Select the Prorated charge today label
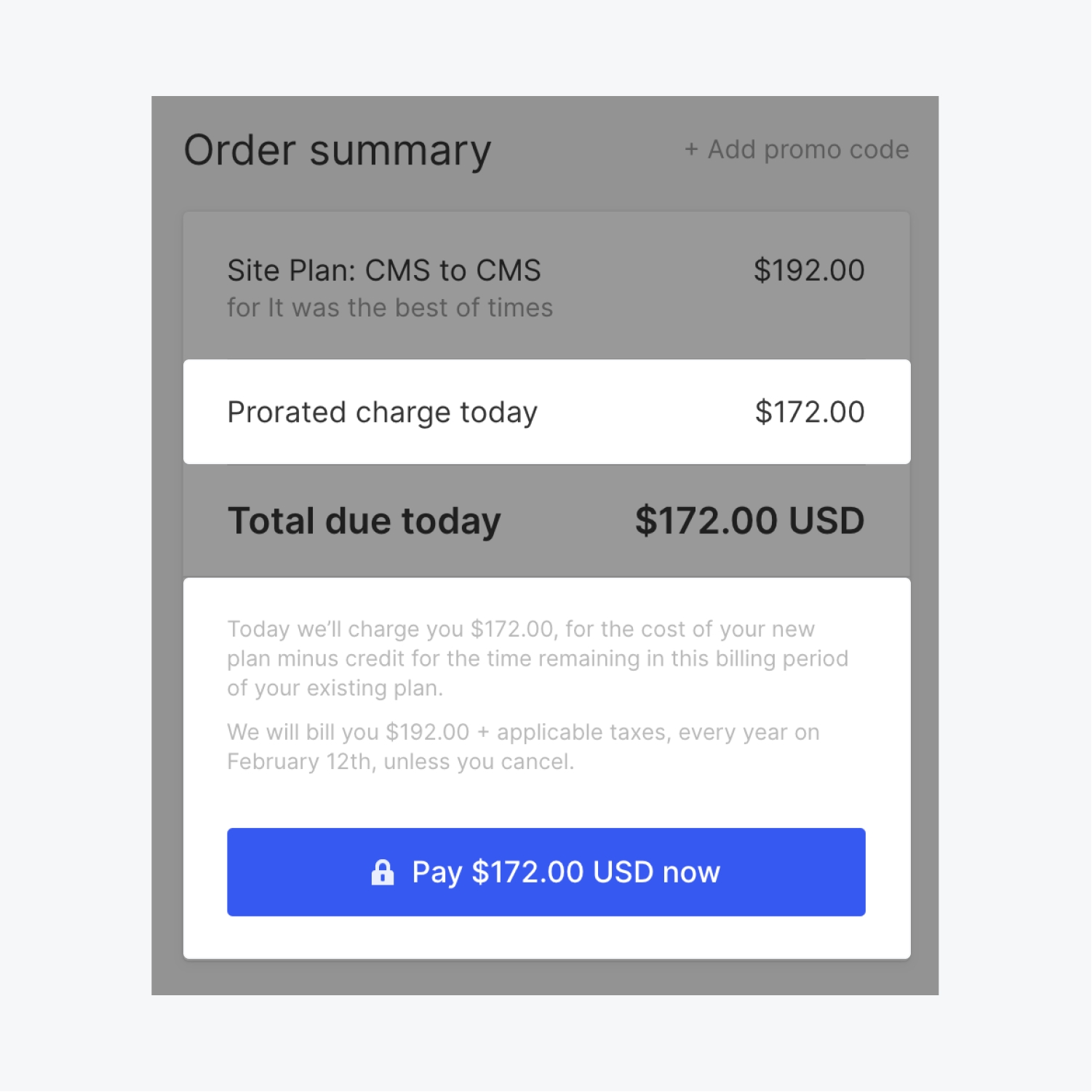Image resolution: width=1092 pixels, height=1092 pixels. 383,413
